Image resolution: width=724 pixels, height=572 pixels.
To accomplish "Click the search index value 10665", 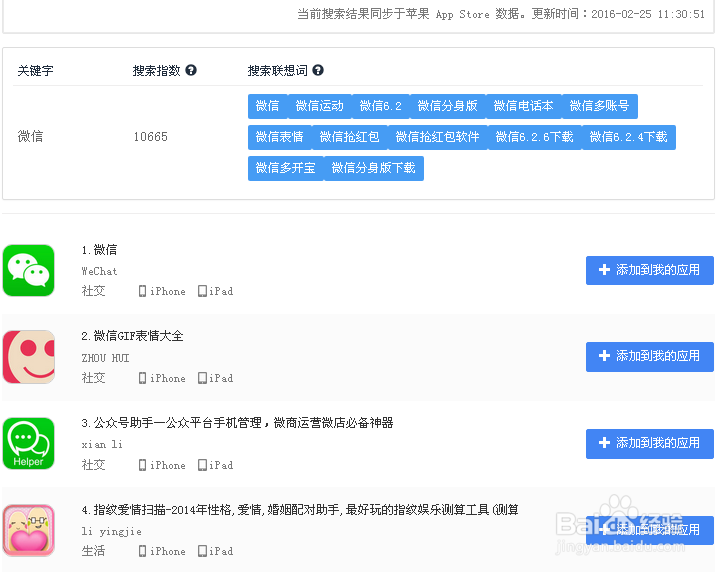I will click(151, 137).
